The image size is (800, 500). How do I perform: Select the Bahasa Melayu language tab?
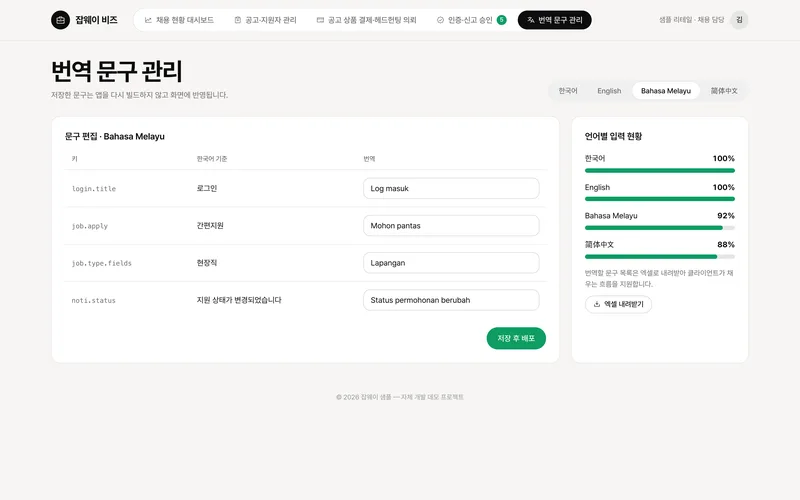click(x=666, y=91)
